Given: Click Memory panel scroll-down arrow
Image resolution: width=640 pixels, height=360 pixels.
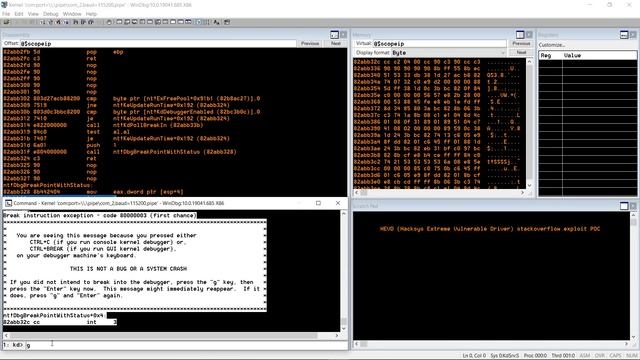Looking at the screenshot, I should click(x=529, y=185).
